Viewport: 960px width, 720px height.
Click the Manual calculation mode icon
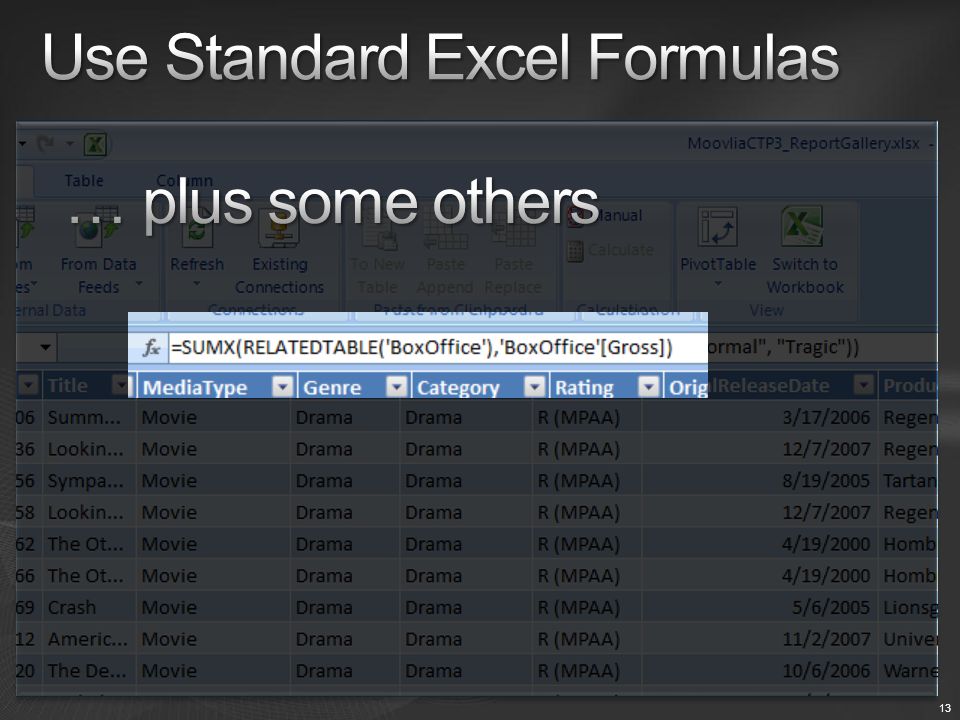click(x=576, y=216)
